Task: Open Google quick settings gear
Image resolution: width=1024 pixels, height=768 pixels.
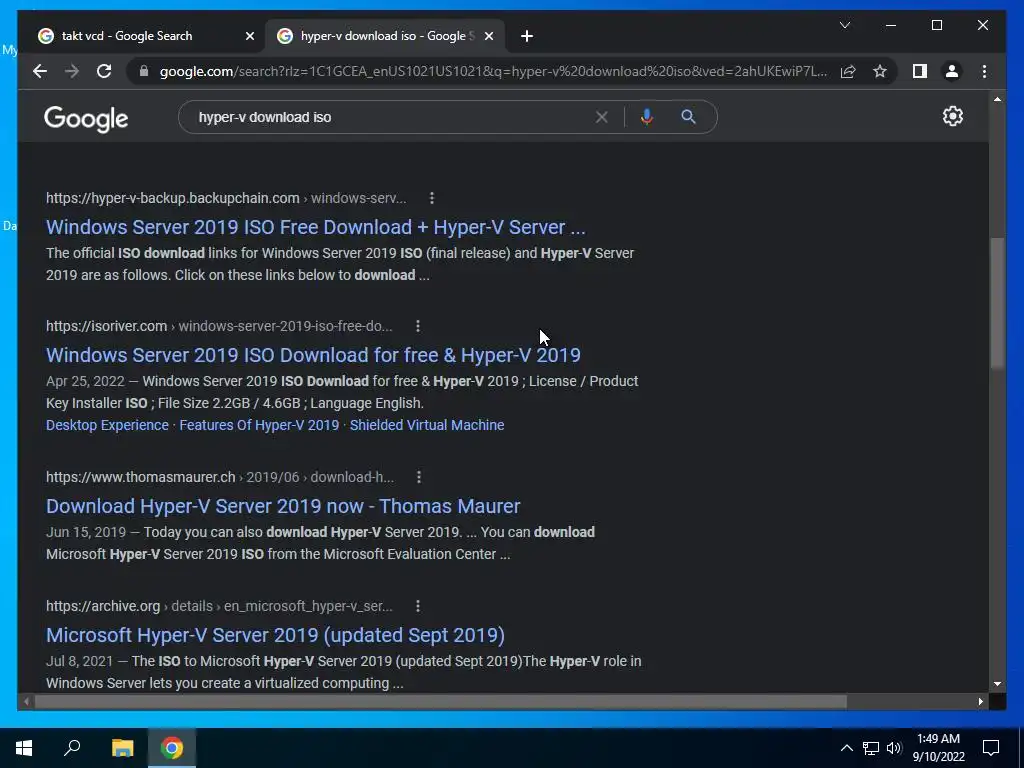Action: coord(952,116)
